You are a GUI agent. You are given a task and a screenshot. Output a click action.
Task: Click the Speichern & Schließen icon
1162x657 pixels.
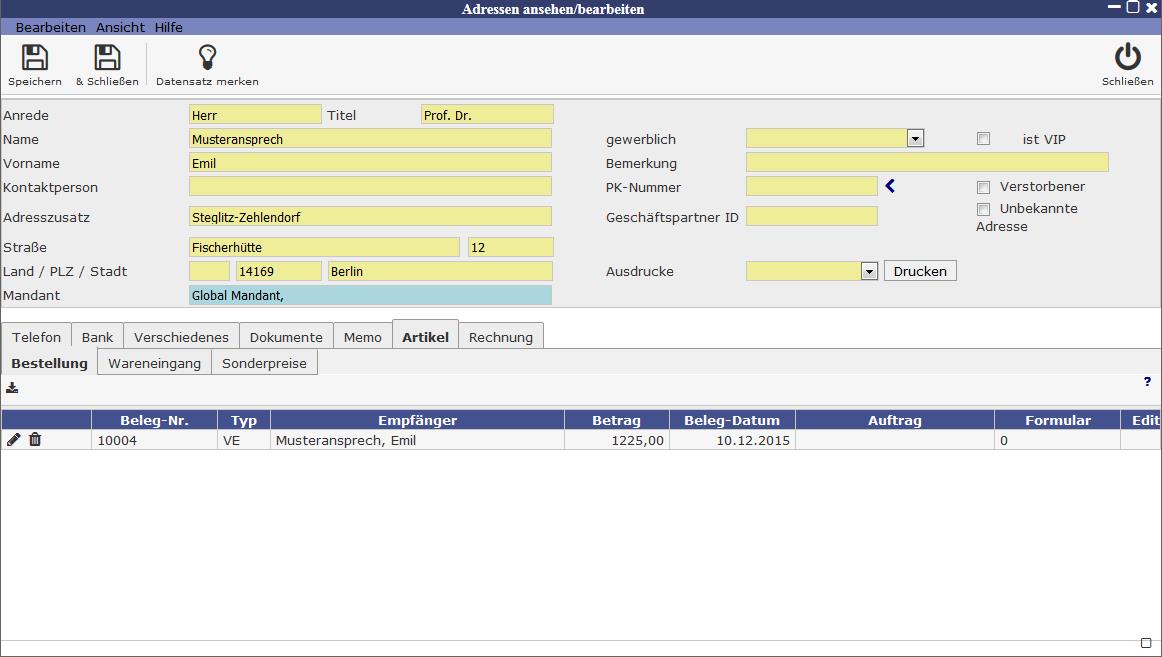tap(107, 58)
